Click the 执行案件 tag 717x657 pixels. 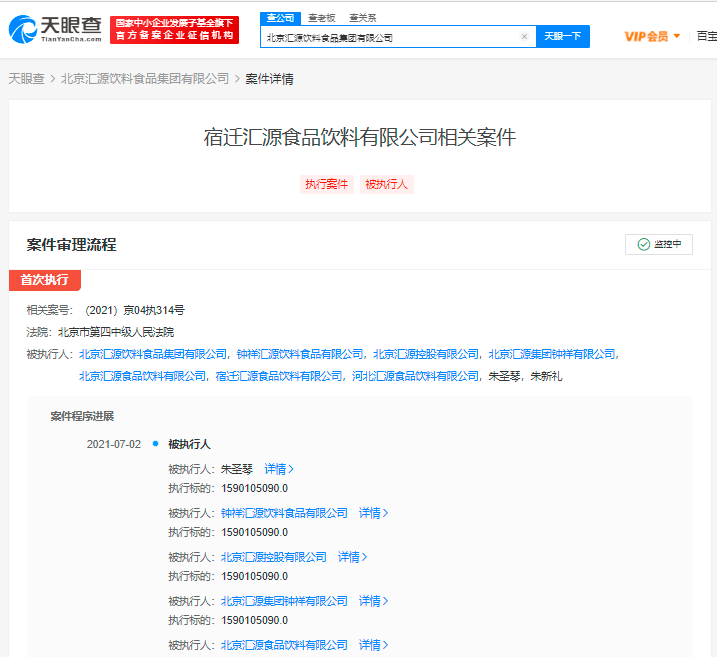pyautogui.click(x=327, y=184)
